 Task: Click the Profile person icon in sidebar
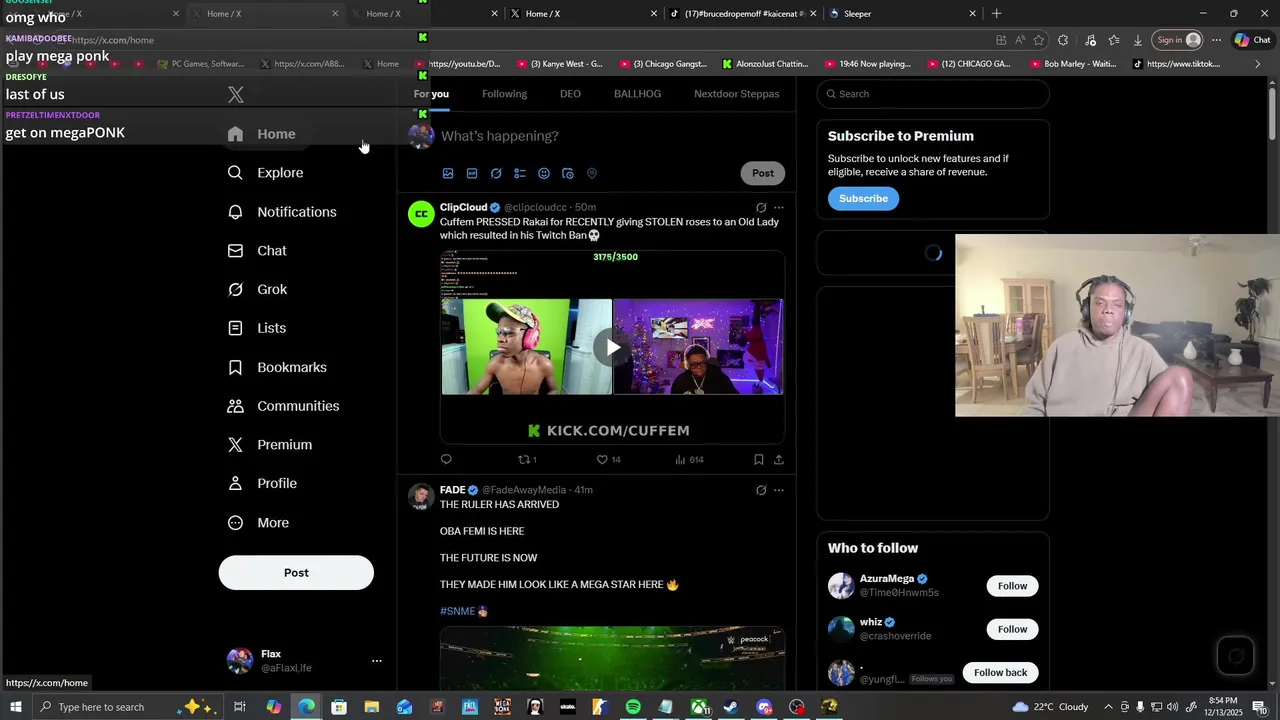tap(235, 483)
